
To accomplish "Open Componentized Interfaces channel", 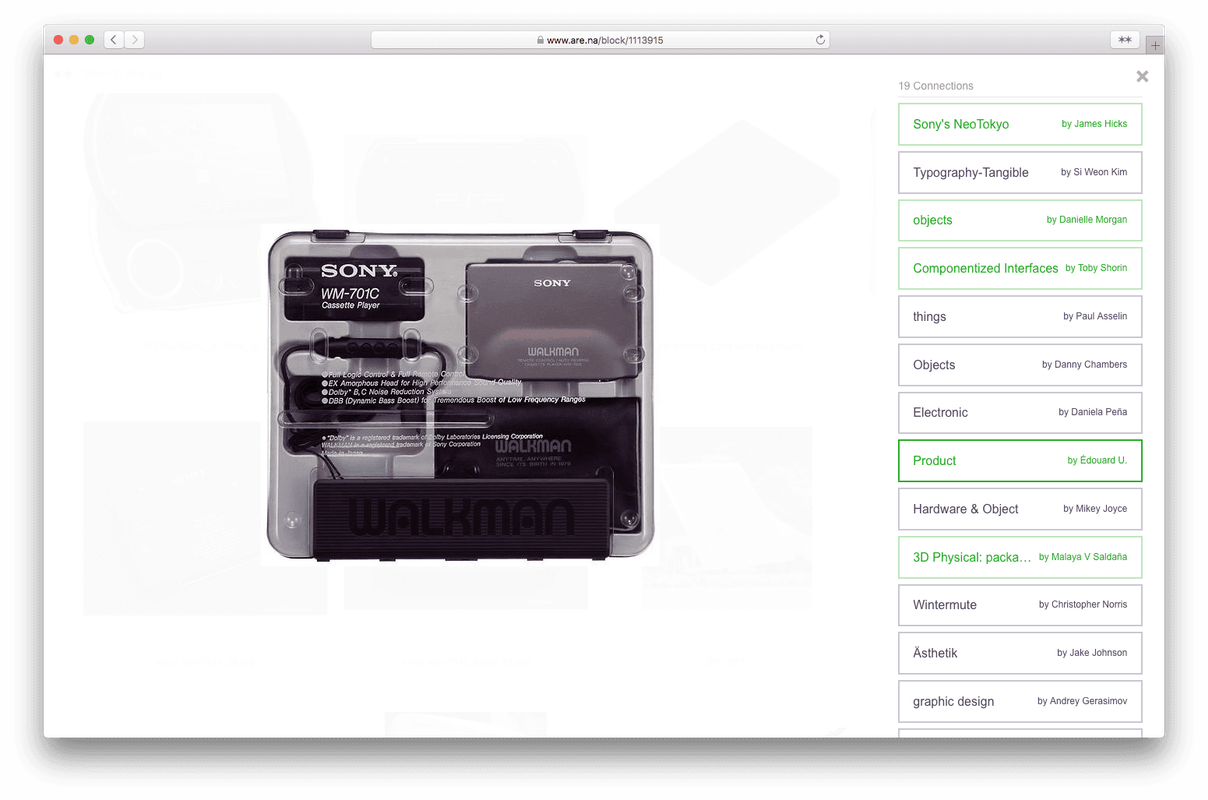I will [x=1020, y=268].
